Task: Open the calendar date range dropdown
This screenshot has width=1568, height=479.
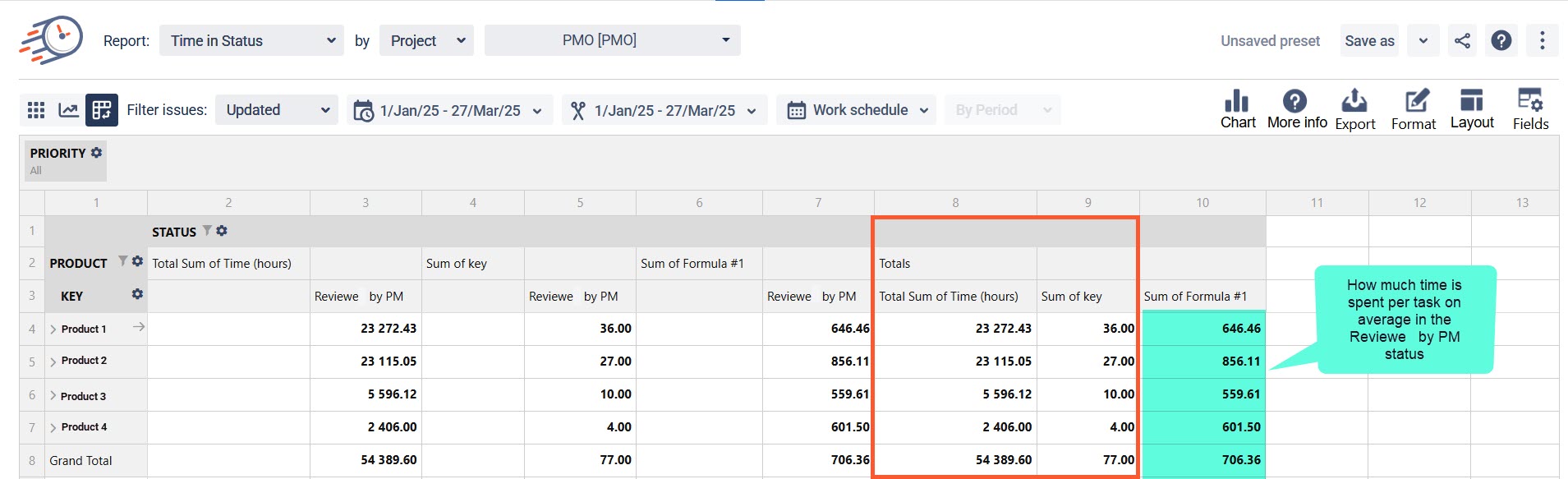Action: [449, 110]
